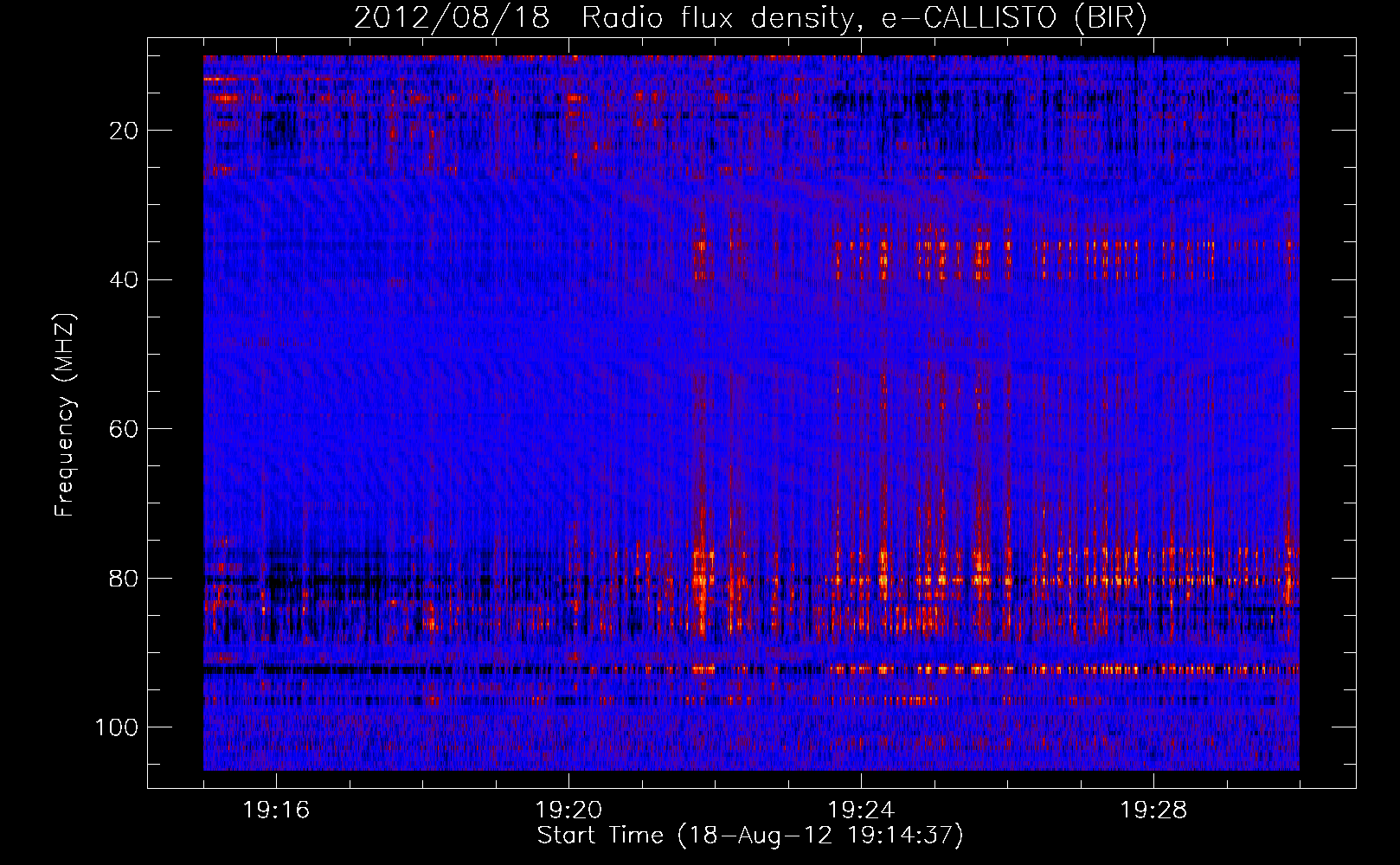Click the 80 MHz frequency tick label
1400x865 pixels.
125,579
